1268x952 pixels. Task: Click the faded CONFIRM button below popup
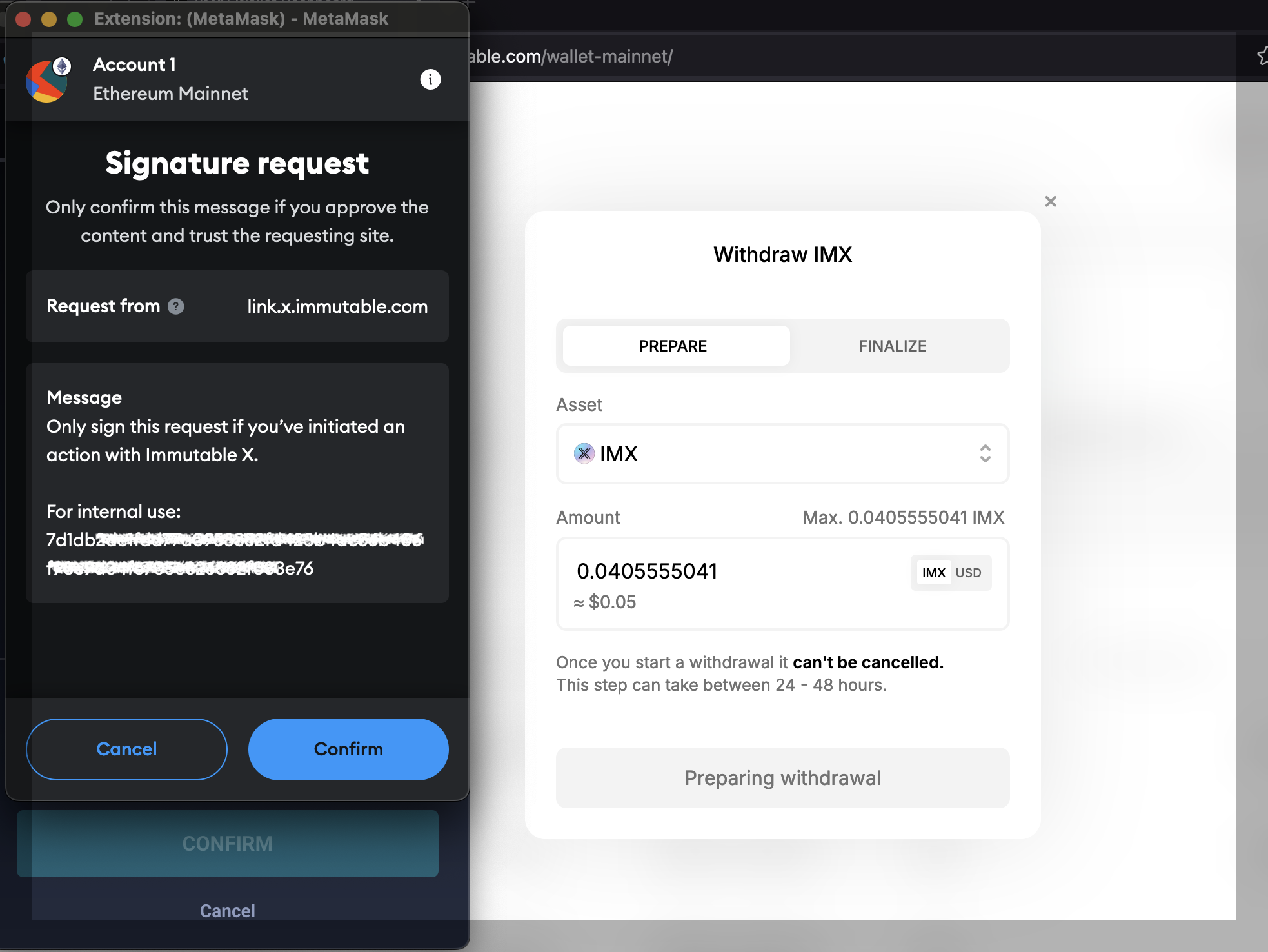click(x=228, y=844)
